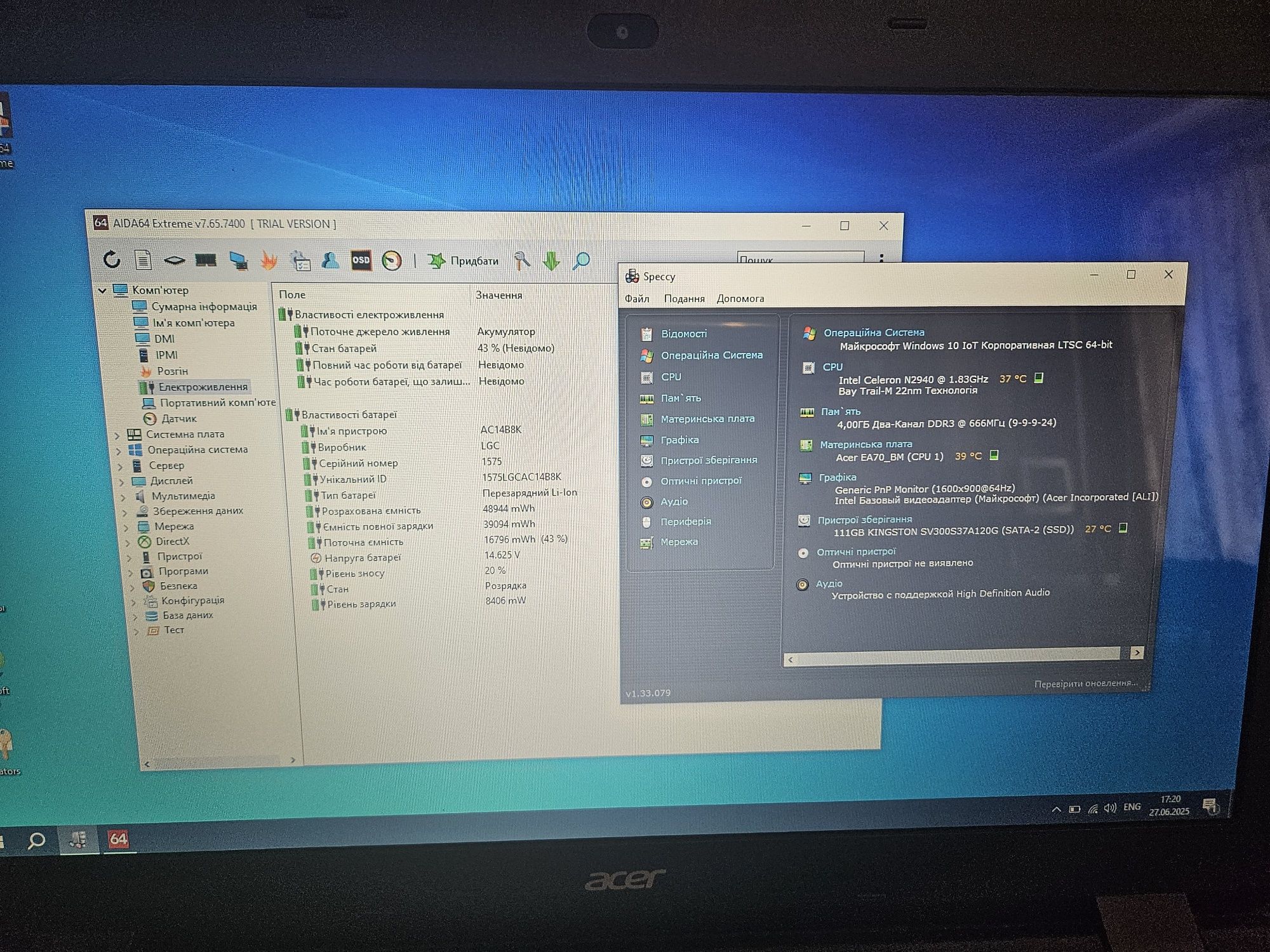Expand the Збереження даних tree node
Screen dimensions: 1270x952
pos(125,512)
